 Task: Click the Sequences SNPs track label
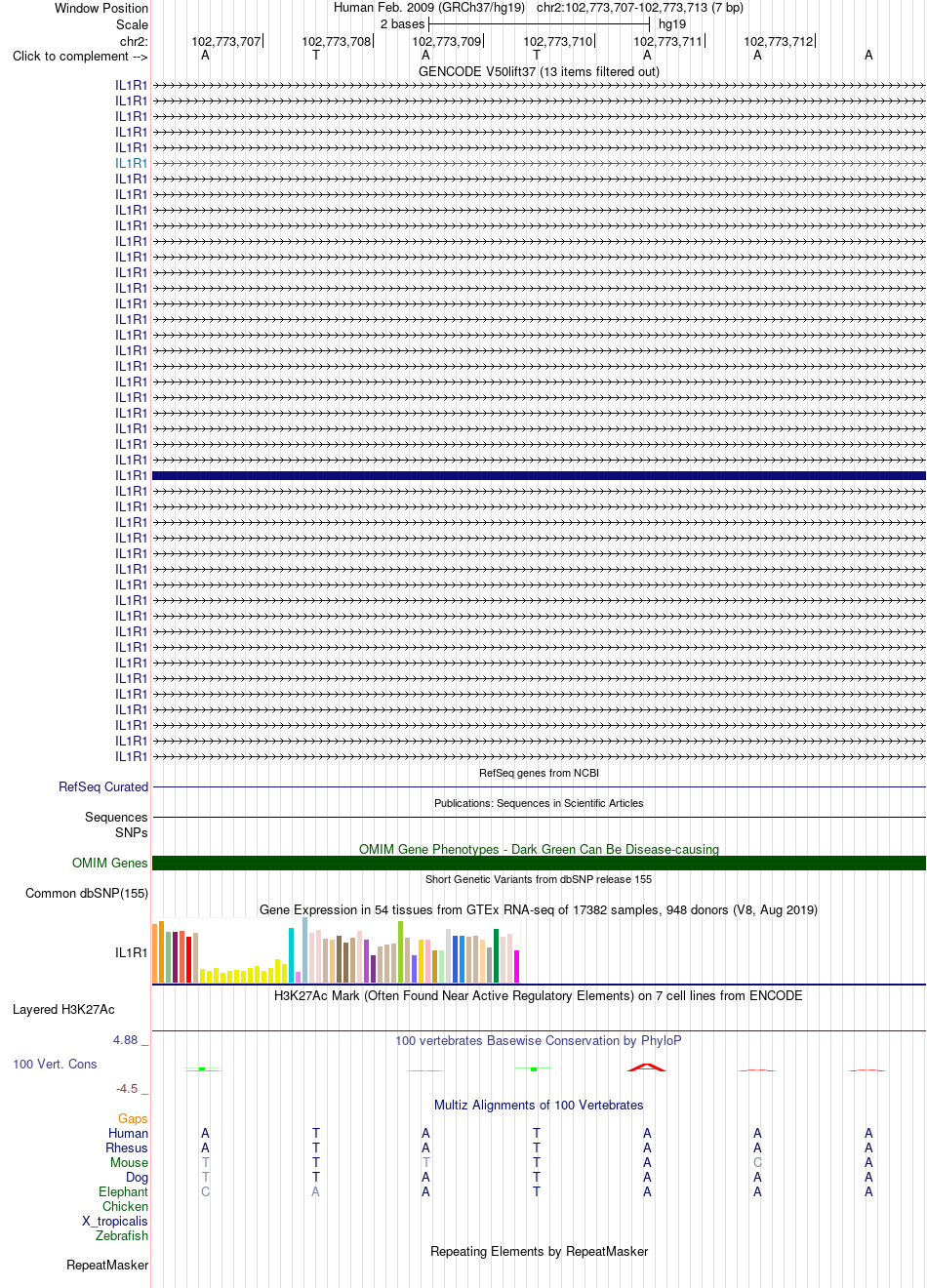tap(116, 825)
